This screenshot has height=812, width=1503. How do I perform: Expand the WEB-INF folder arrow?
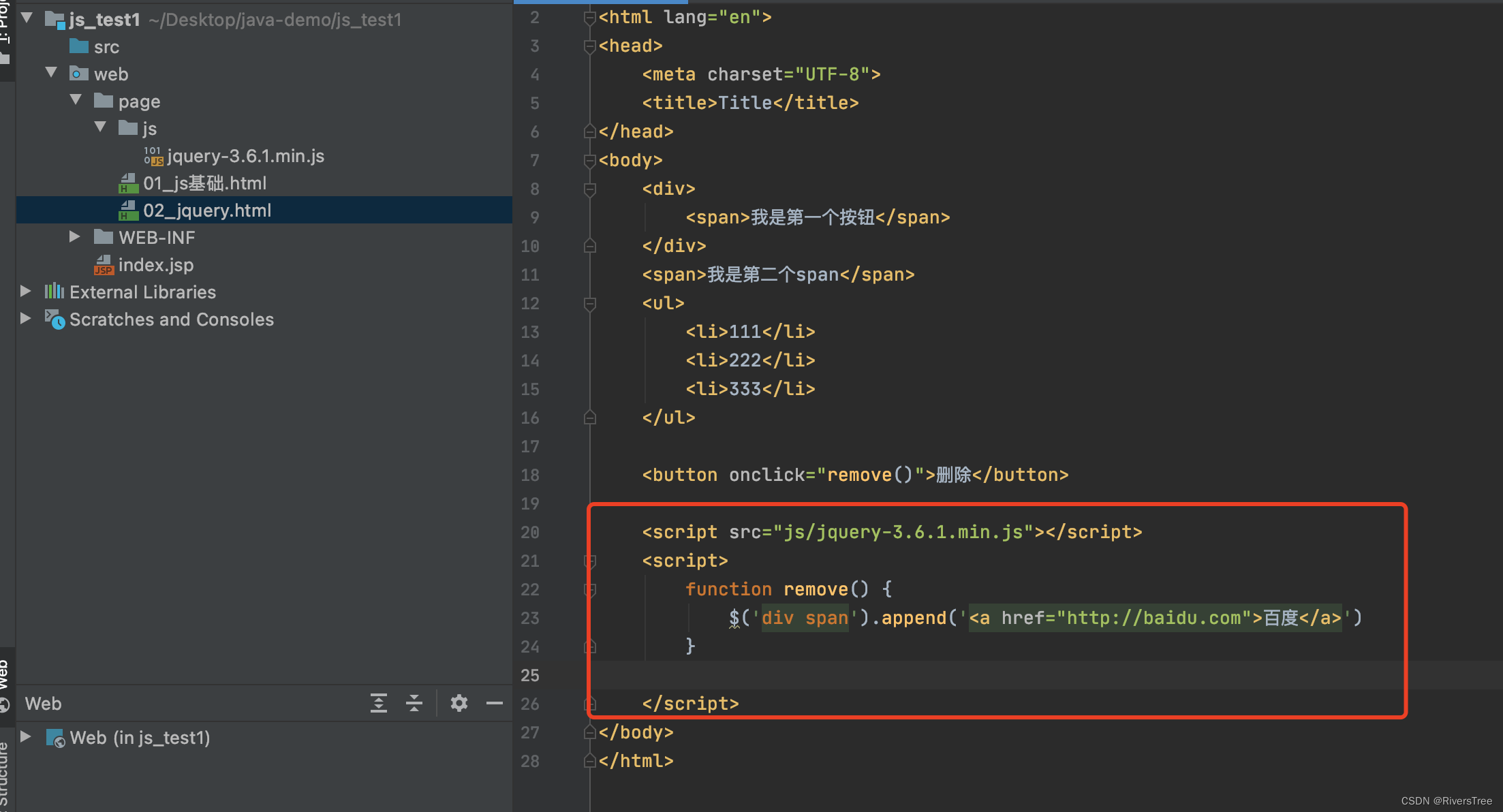pyautogui.click(x=75, y=237)
